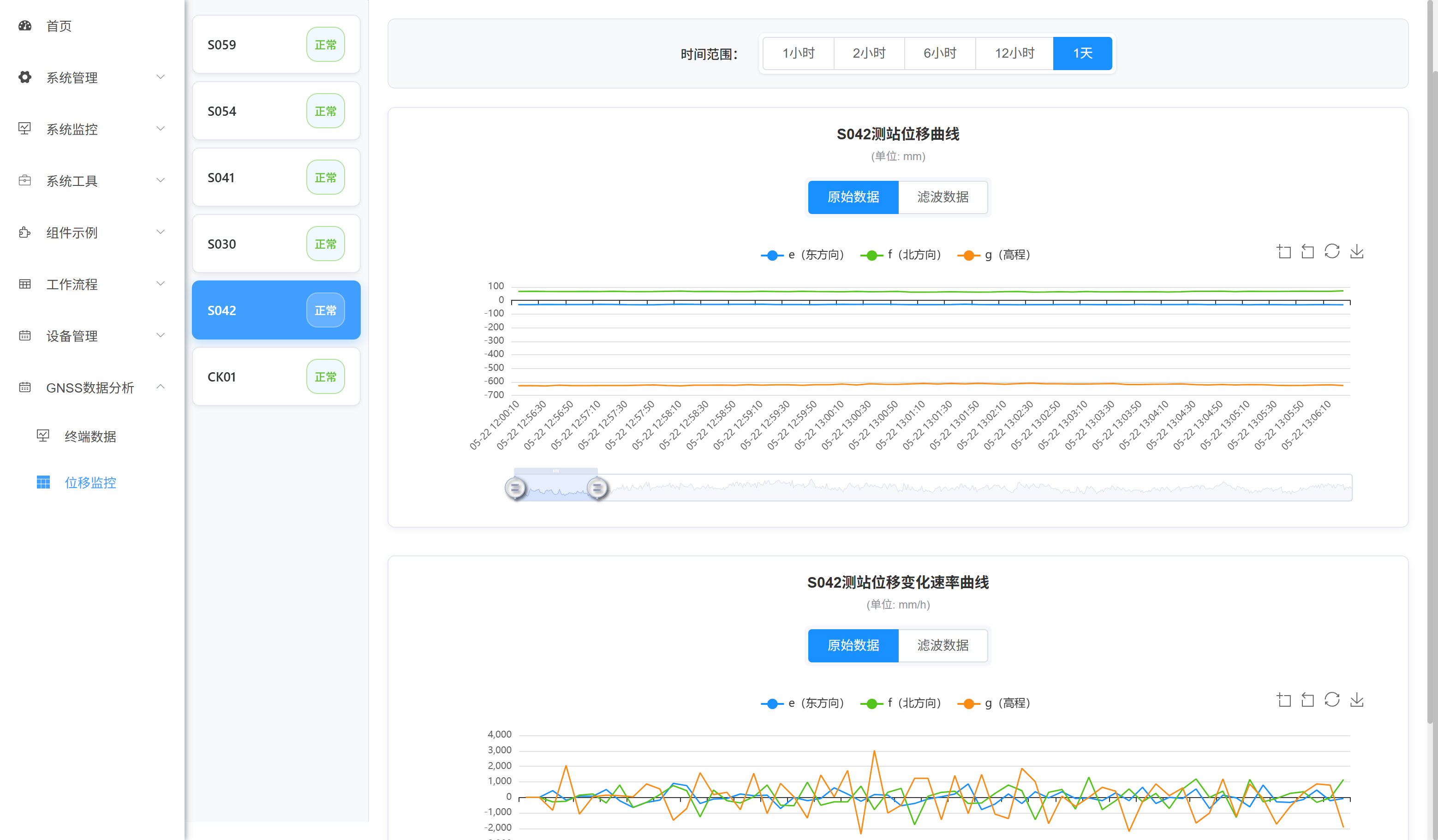This screenshot has height=840, width=1438.
Task: Click the restore (refresh) icon in displacement chart
Action: (1332, 252)
